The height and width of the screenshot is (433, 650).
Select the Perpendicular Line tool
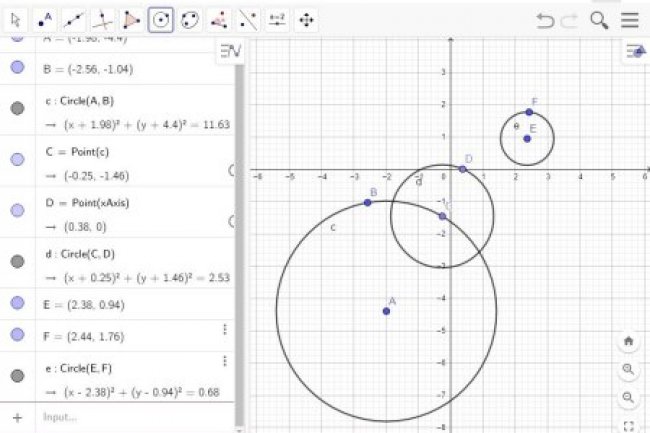103,19
